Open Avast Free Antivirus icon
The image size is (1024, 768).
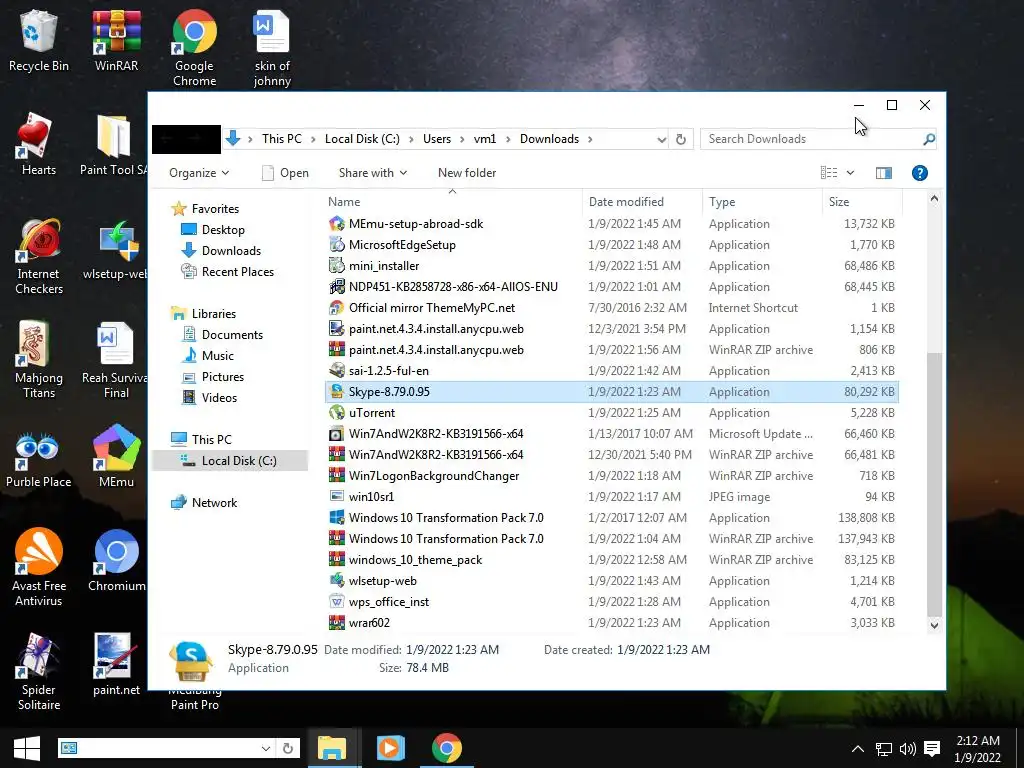click(39, 568)
